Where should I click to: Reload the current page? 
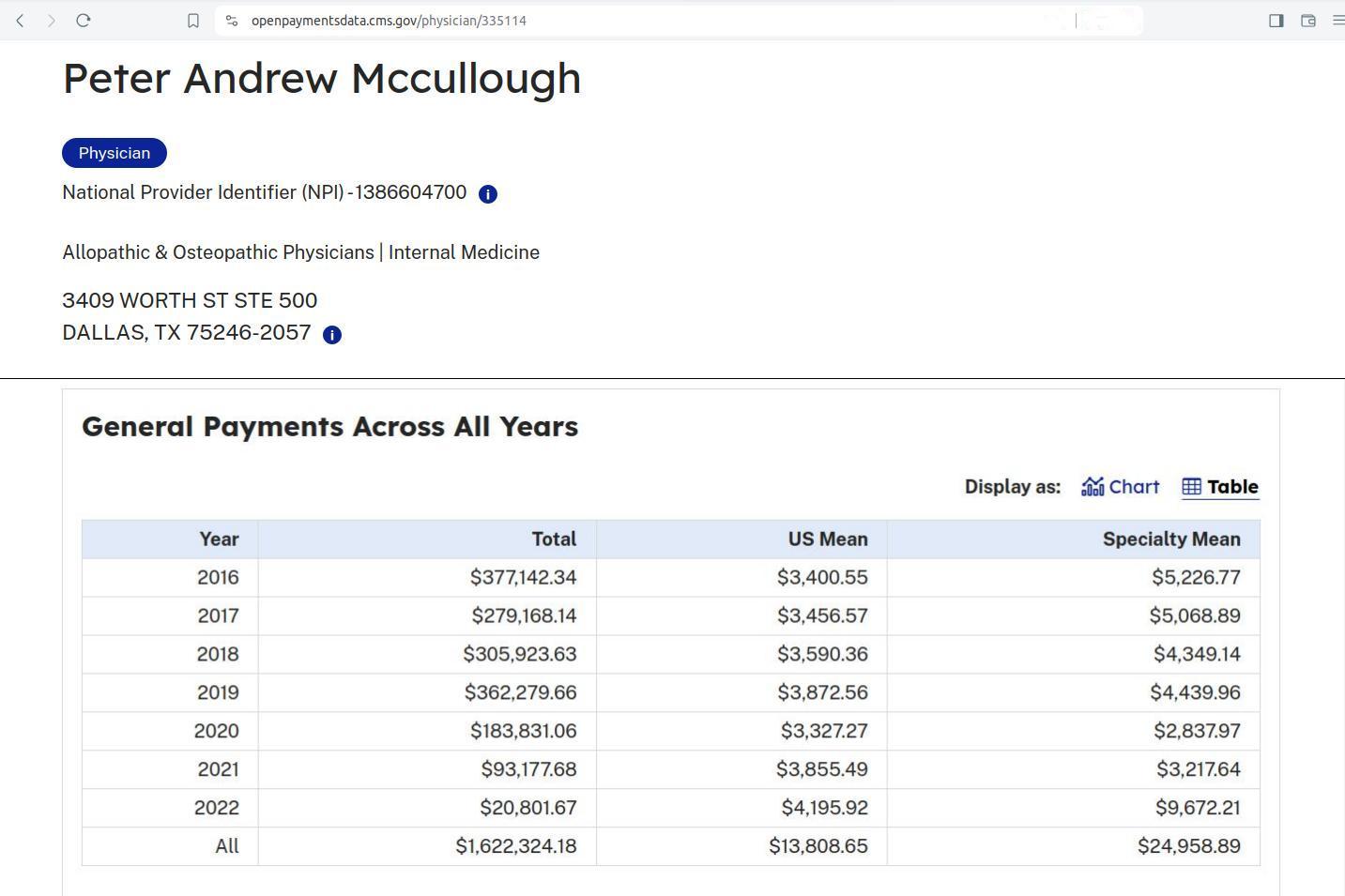point(84,21)
